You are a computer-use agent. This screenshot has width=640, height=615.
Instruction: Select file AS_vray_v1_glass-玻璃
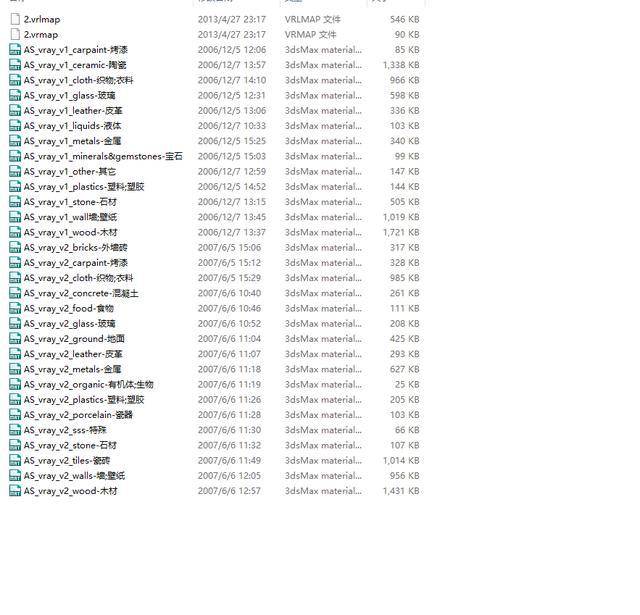[x=69, y=95]
